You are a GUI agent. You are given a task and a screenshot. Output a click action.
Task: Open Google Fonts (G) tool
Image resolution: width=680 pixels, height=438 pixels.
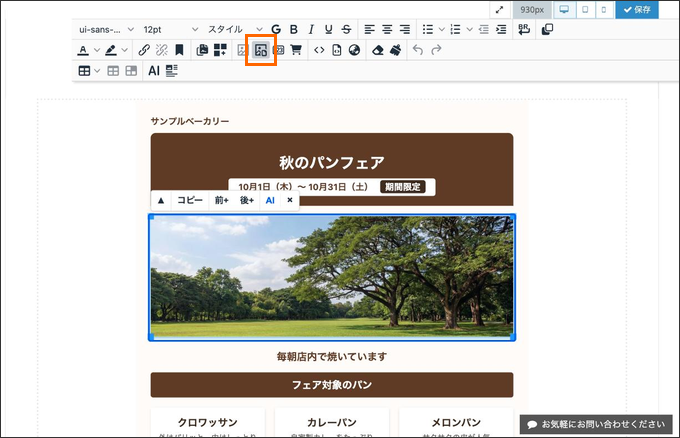276,29
